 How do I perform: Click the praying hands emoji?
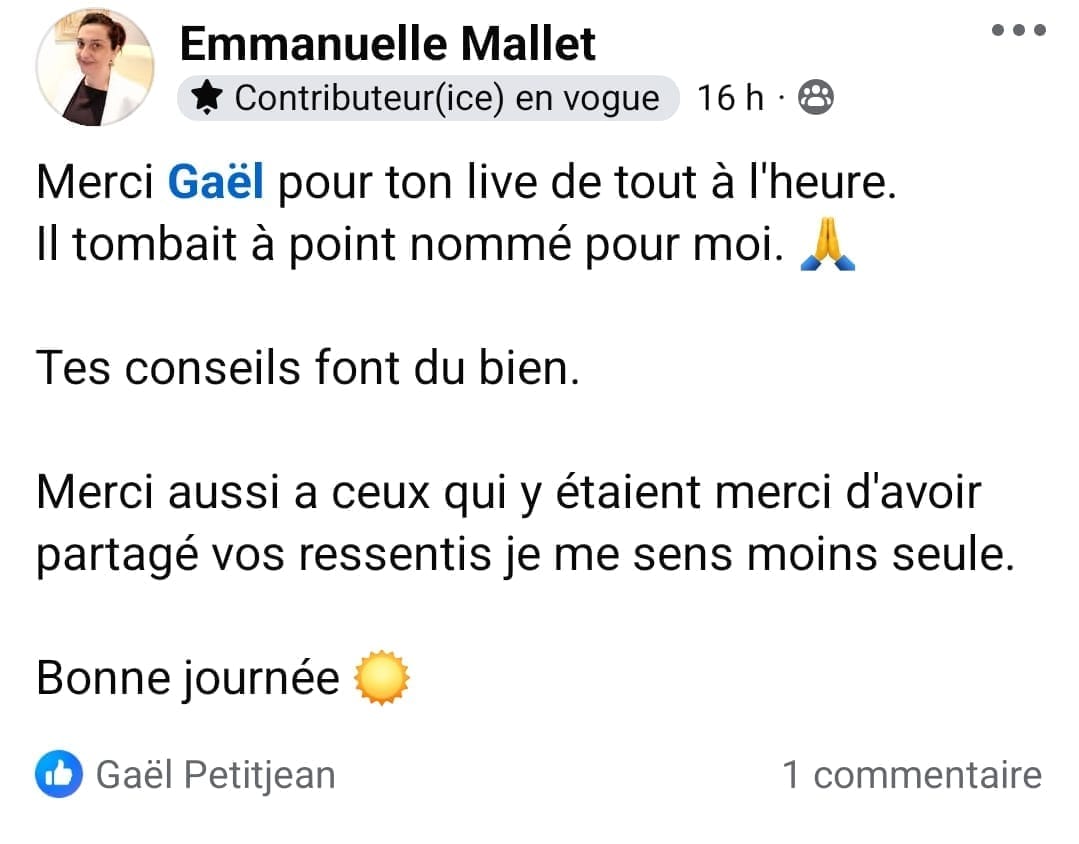point(827,247)
